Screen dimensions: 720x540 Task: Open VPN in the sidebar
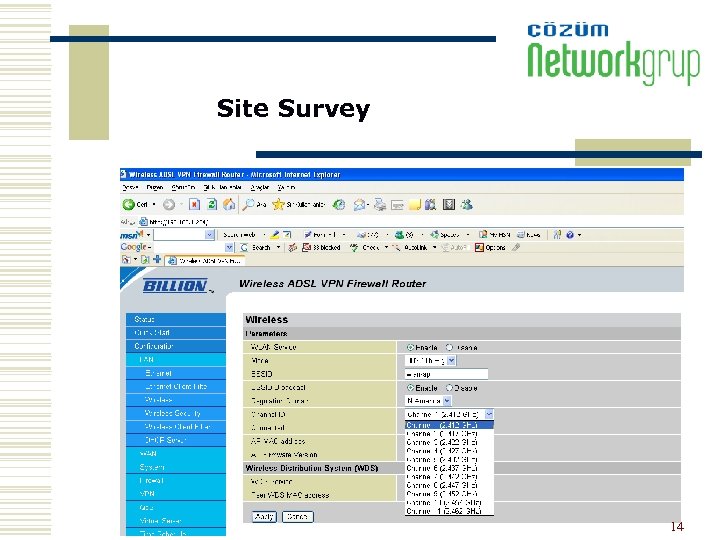tap(176, 494)
